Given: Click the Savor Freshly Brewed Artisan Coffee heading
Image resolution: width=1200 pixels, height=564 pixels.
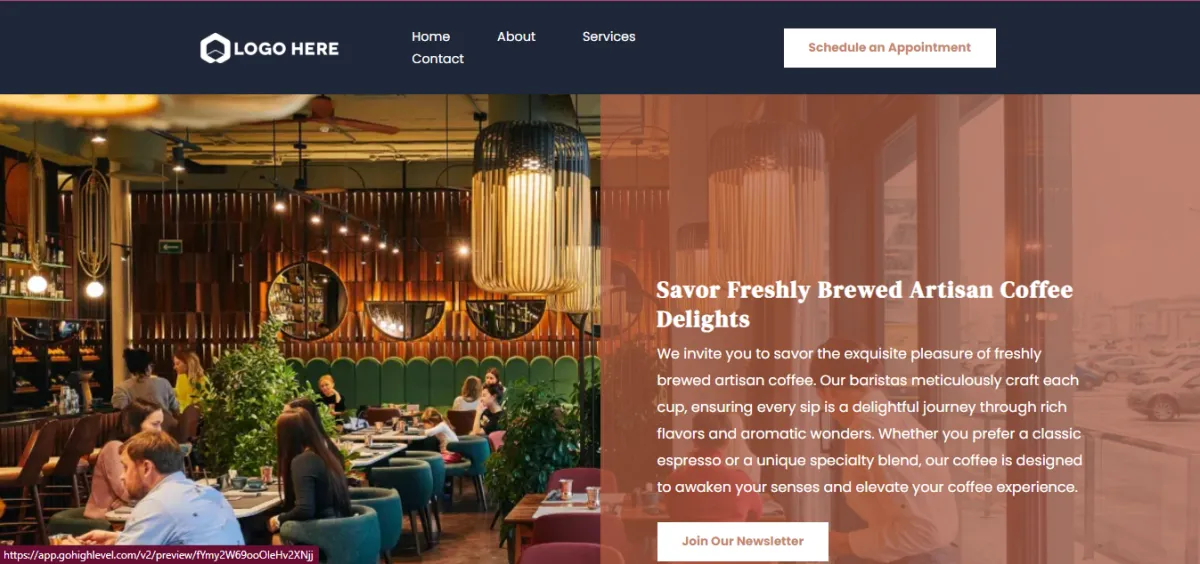Looking at the screenshot, I should pos(864,304).
